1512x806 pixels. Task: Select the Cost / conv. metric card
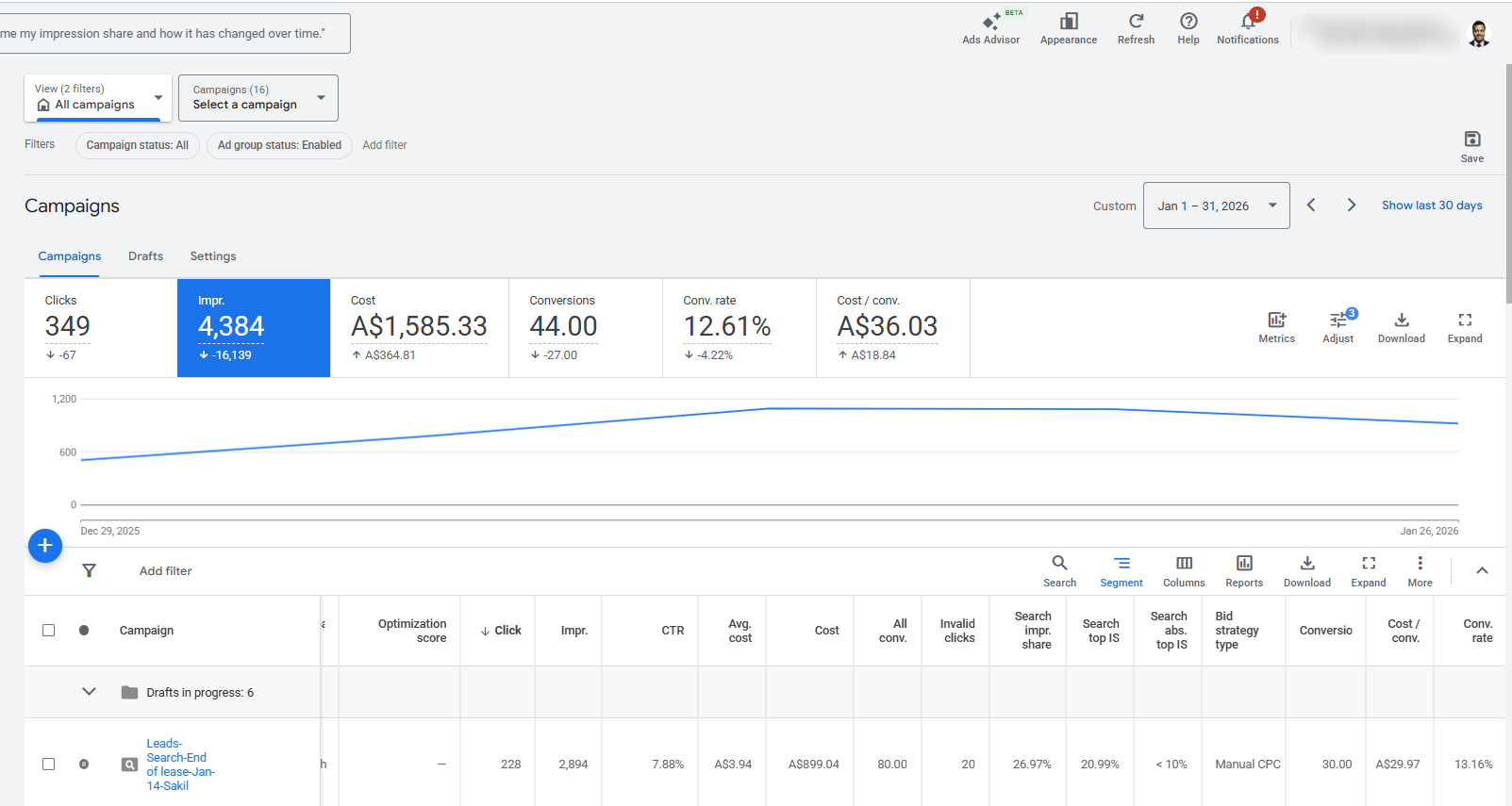[x=893, y=328]
